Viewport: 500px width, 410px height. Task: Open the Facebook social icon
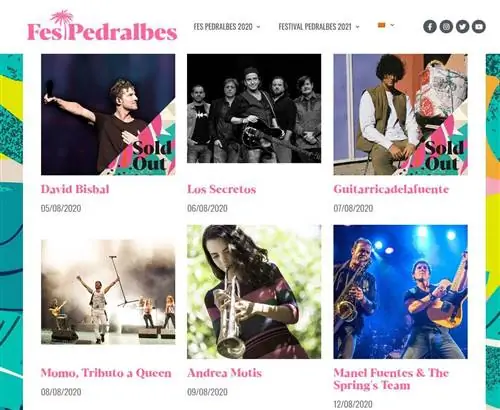430,26
